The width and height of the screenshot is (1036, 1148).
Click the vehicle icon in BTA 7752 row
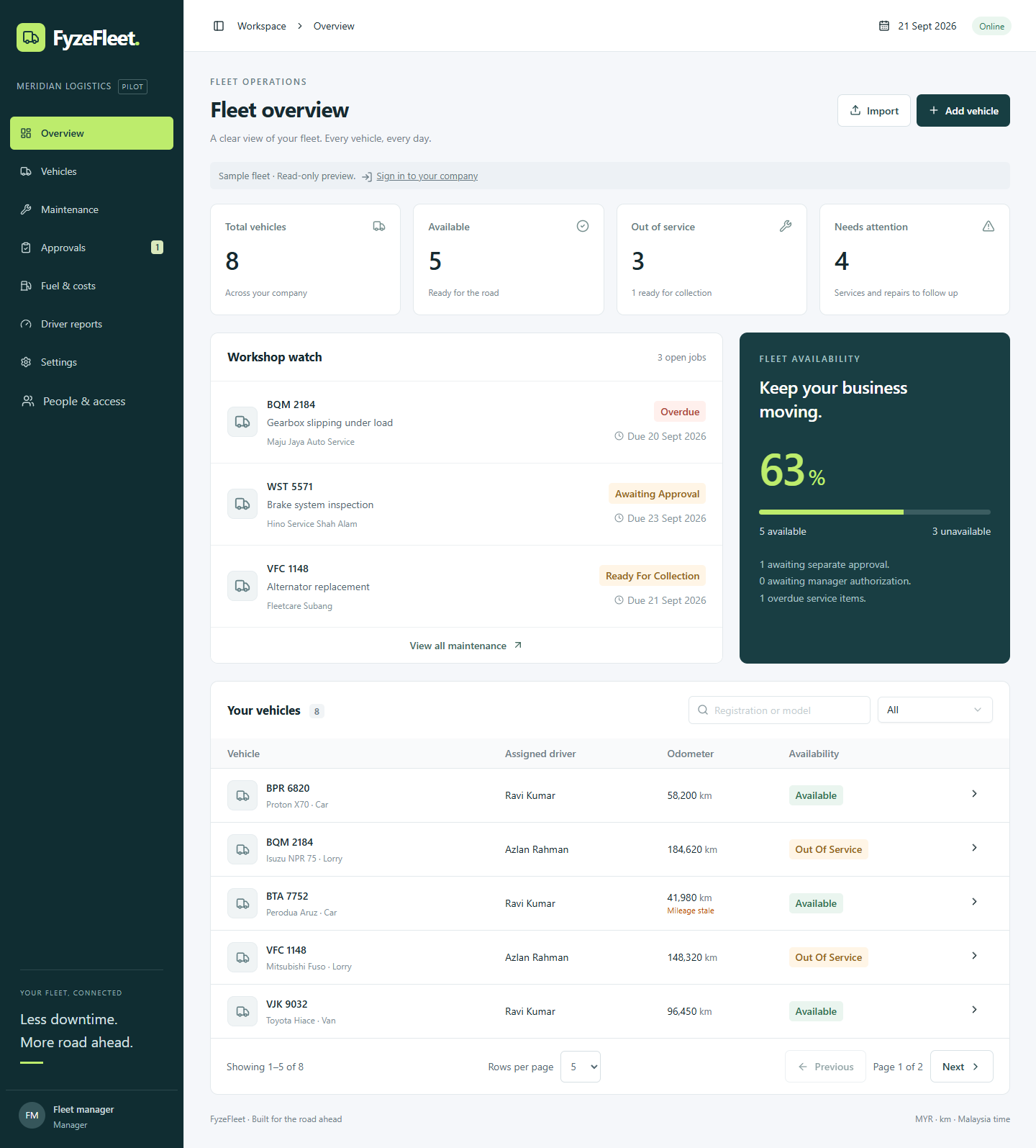(x=242, y=903)
